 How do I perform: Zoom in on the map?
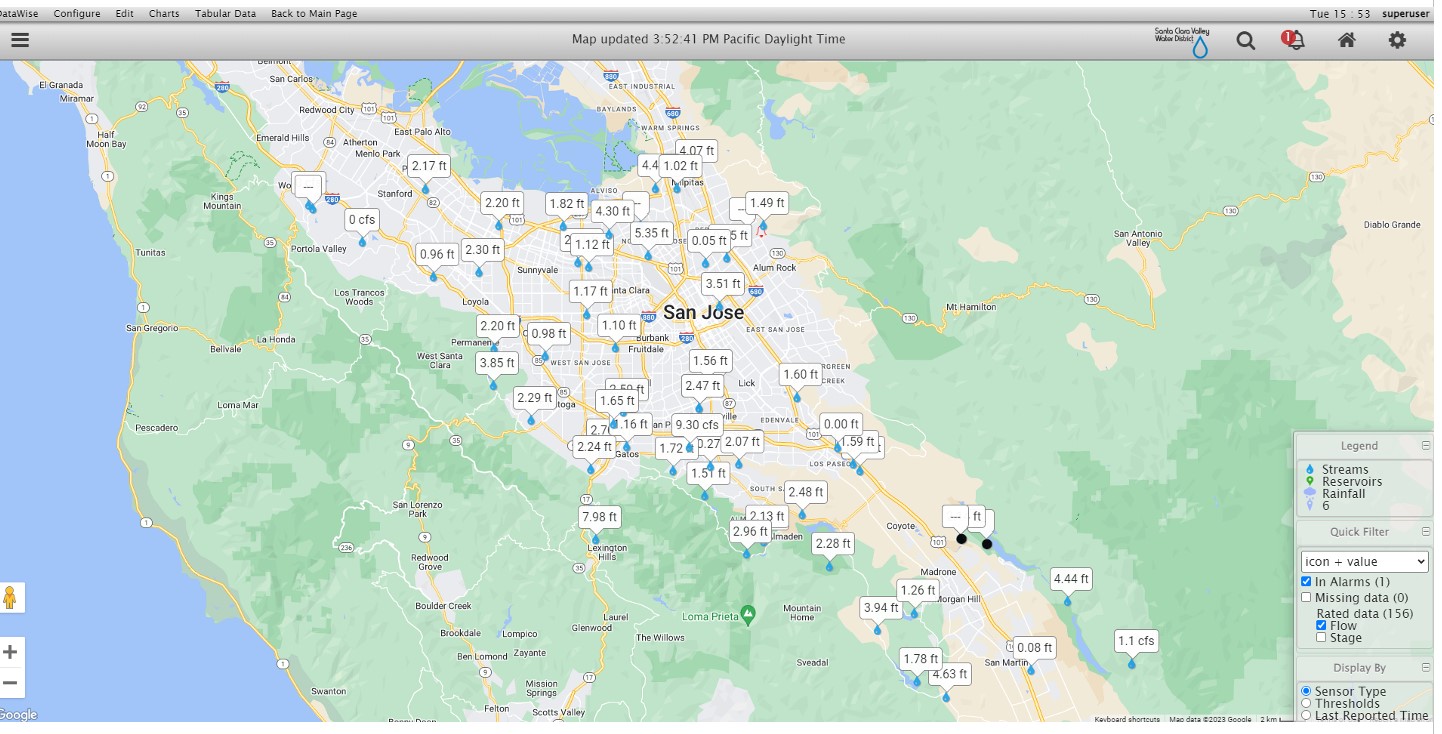click(x=11, y=652)
